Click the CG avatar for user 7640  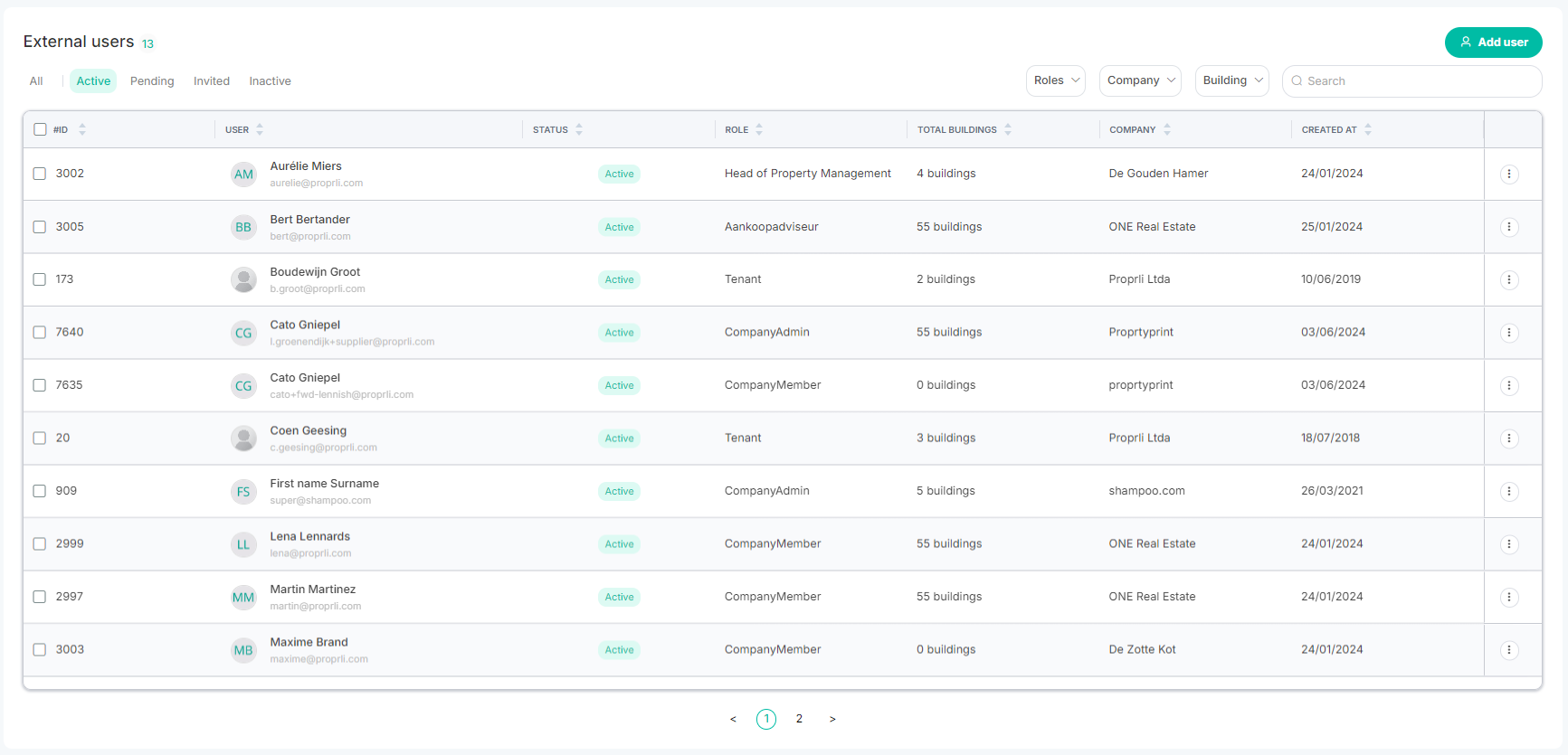coord(243,333)
